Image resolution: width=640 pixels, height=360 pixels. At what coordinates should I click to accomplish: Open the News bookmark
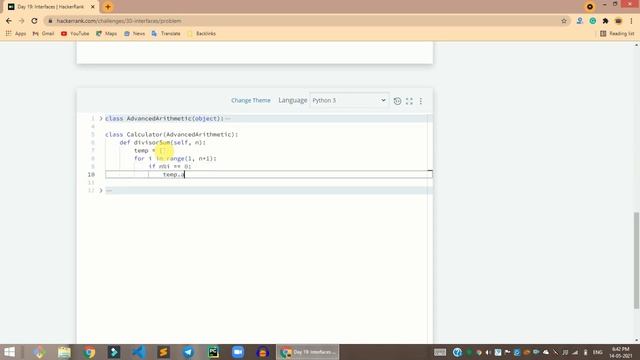[x=134, y=33]
